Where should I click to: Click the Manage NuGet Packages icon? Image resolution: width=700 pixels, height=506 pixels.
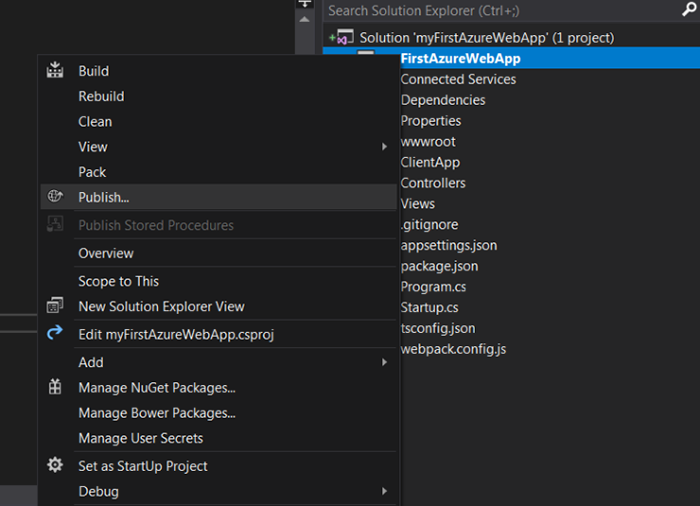coord(55,387)
